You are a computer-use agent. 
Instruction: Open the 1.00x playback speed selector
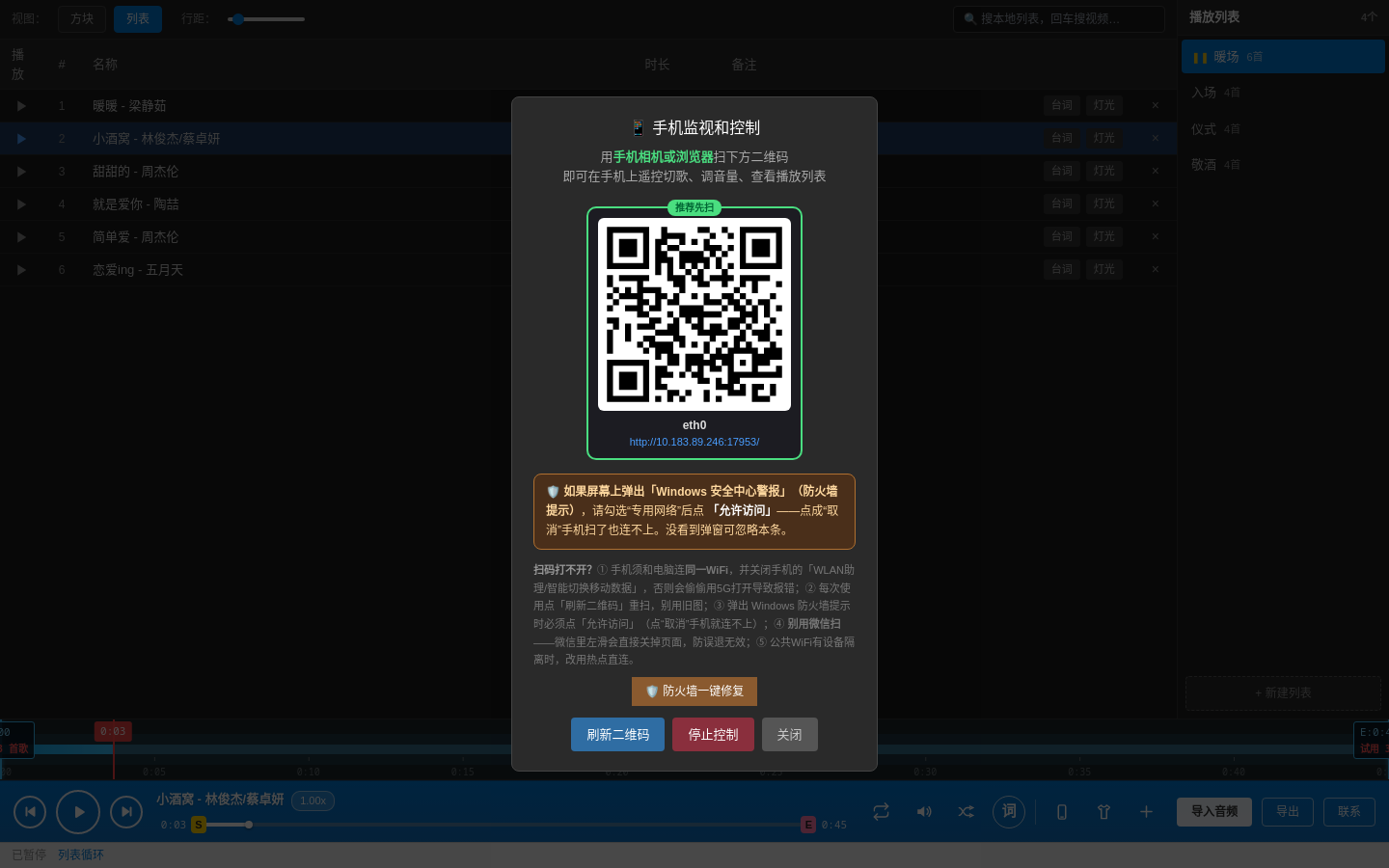point(313,800)
